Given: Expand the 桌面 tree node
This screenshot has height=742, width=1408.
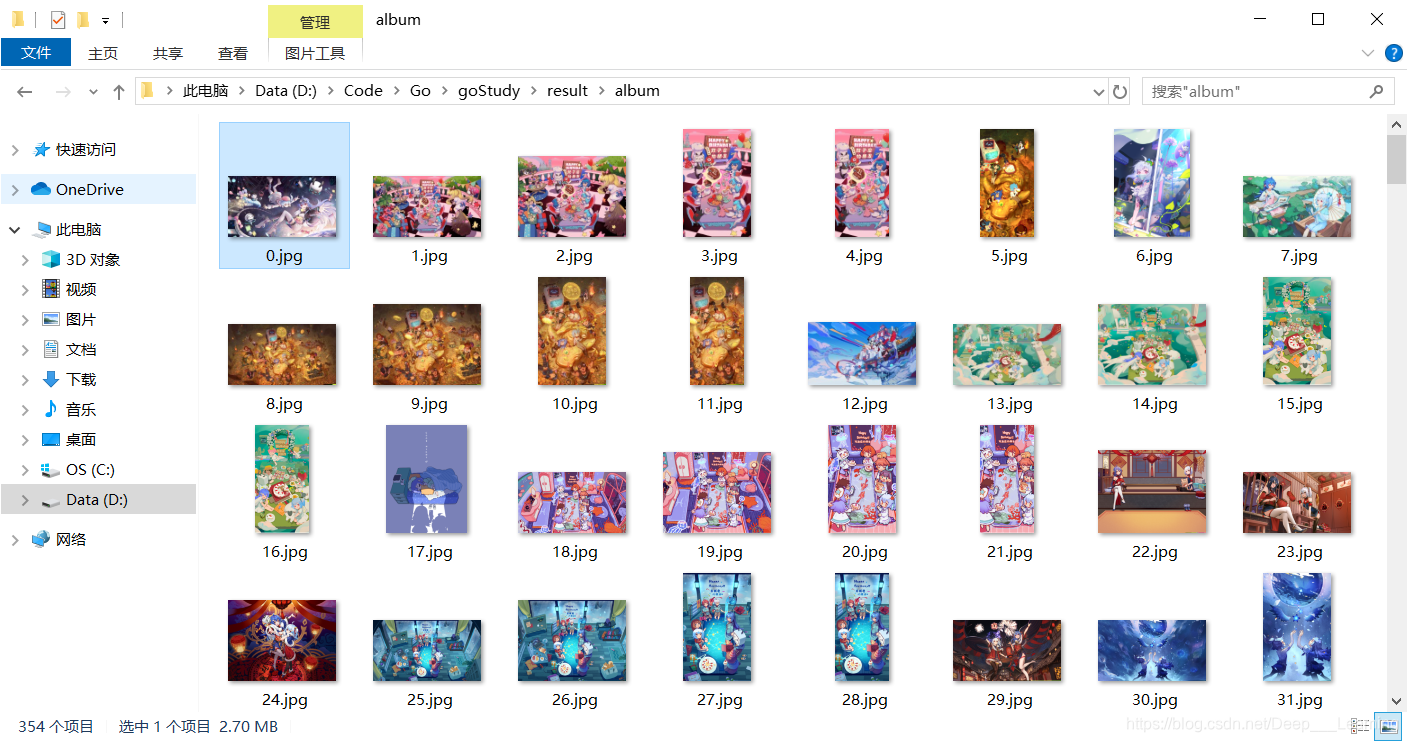Looking at the screenshot, I should coord(25,440).
